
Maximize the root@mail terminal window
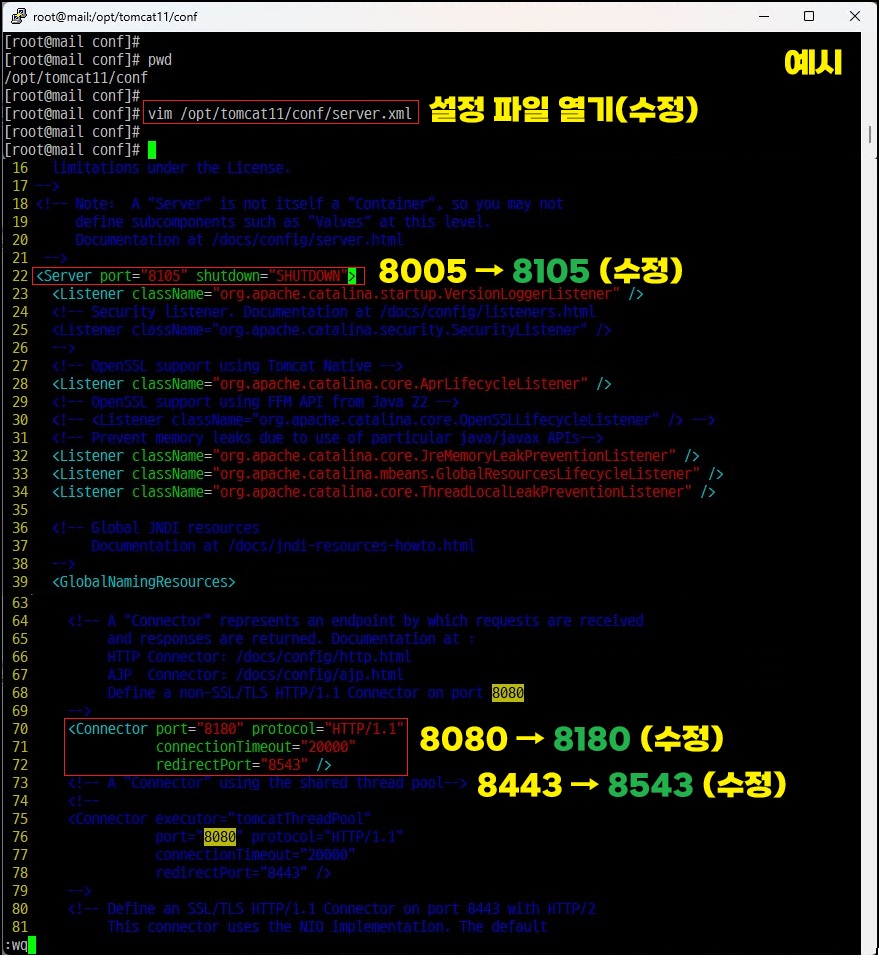[x=809, y=16]
